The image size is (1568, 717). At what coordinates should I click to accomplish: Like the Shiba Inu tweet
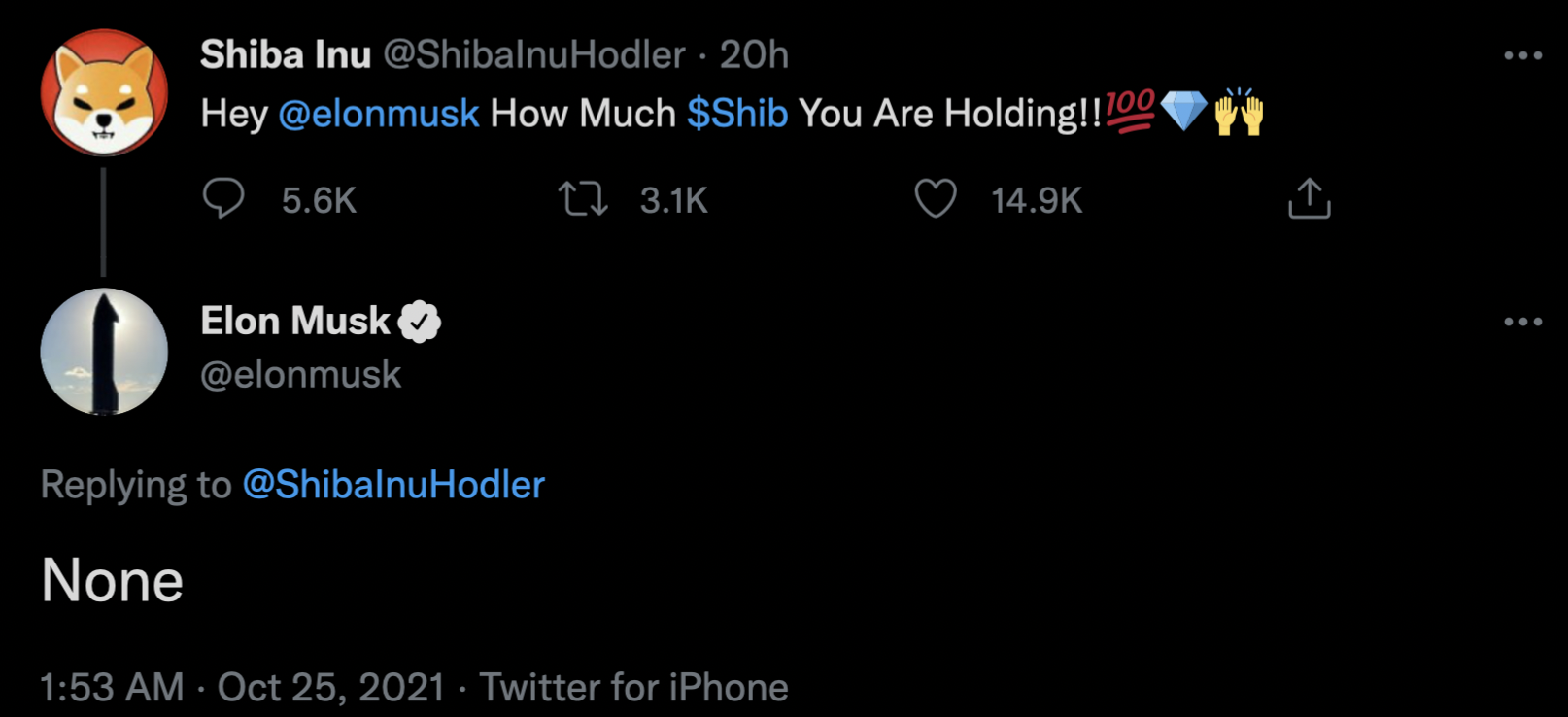pyautogui.click(x=936, y=199)
